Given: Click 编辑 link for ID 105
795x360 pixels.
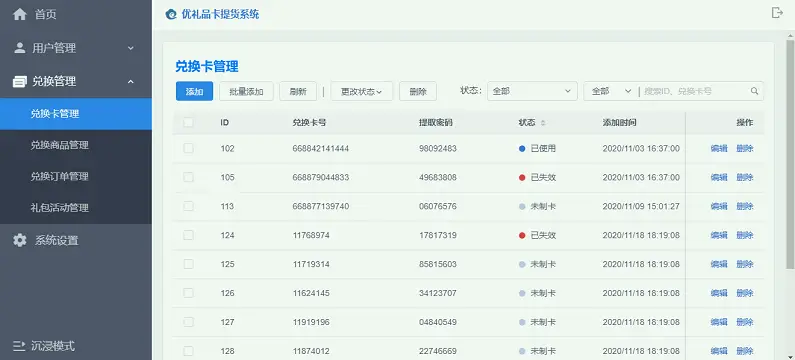Looking at the screenshot, I should click(x=718, y=177).
